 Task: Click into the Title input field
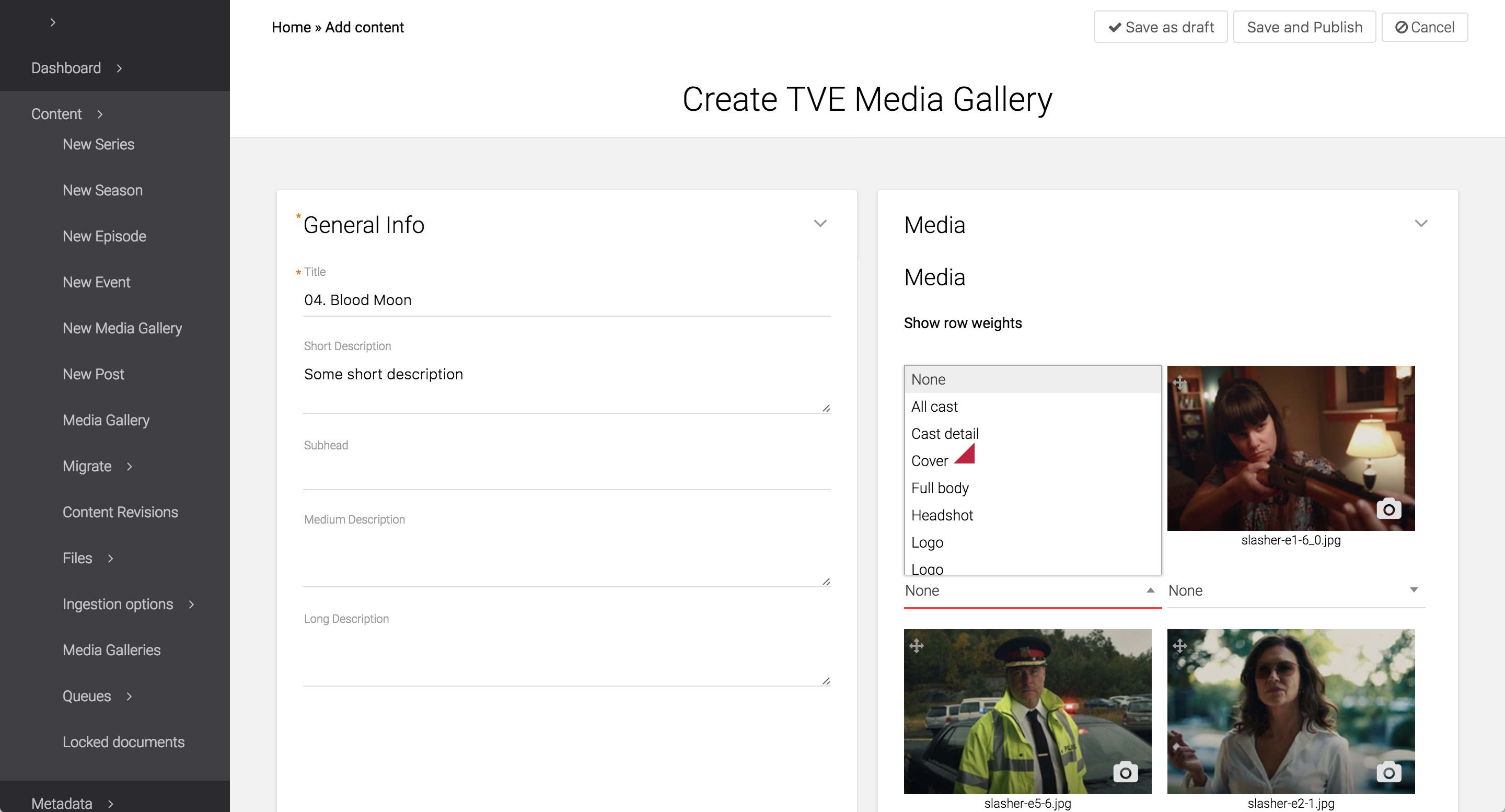tap(565, 300)
